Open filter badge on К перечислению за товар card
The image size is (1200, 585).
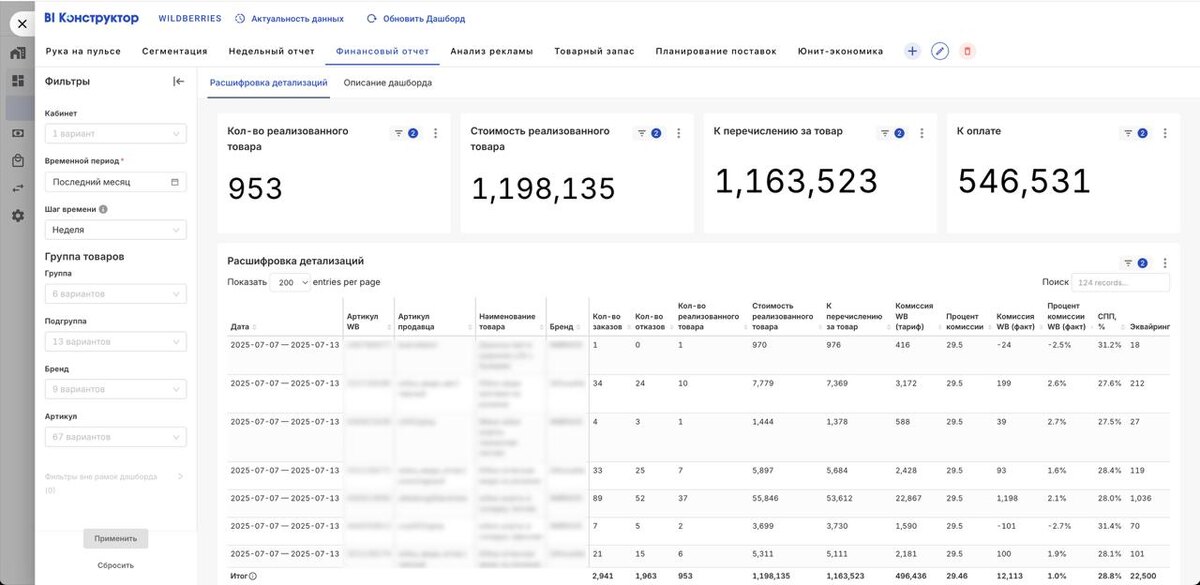892,133
